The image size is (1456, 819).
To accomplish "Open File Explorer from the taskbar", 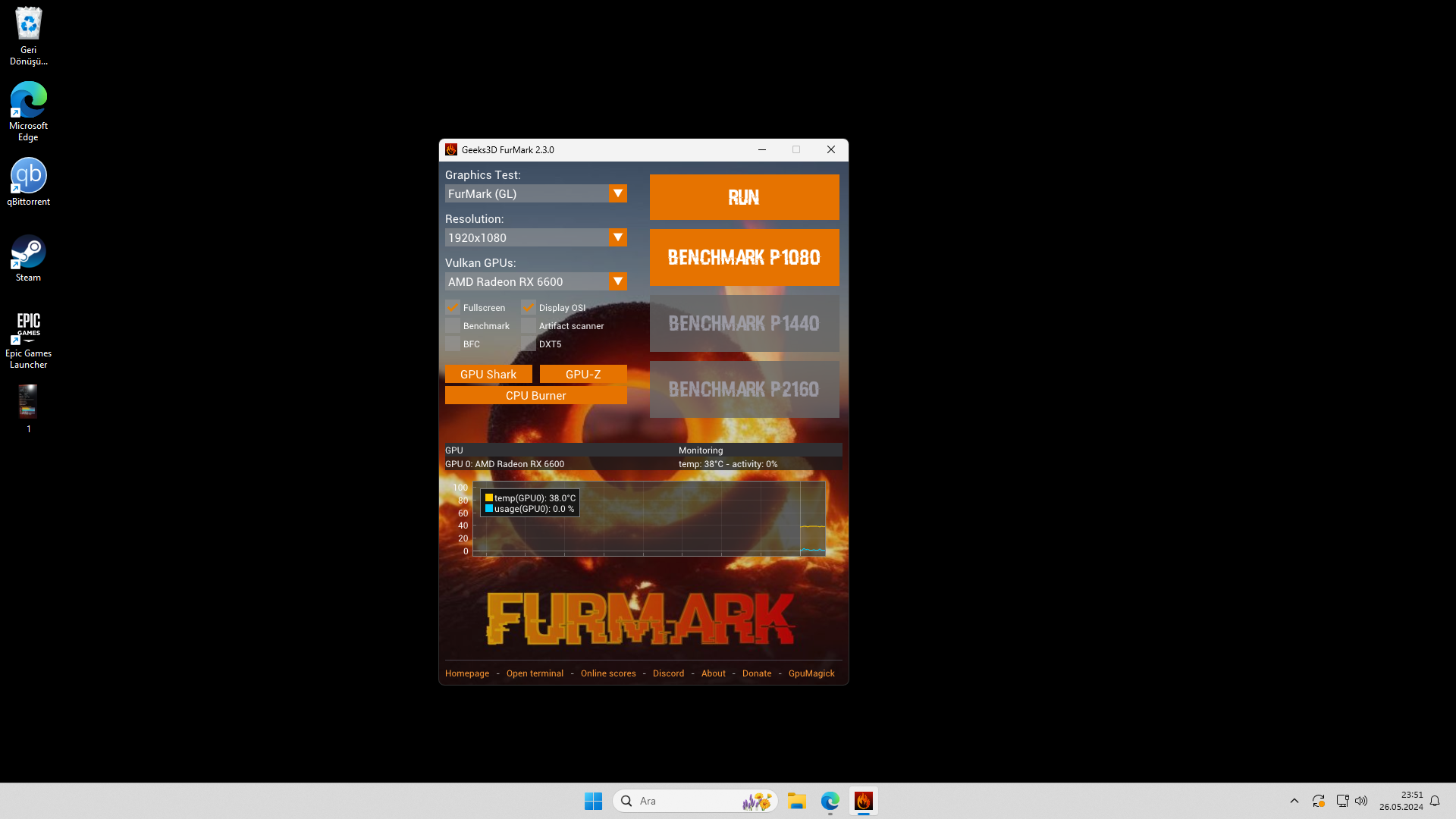I will coord(796,801).
